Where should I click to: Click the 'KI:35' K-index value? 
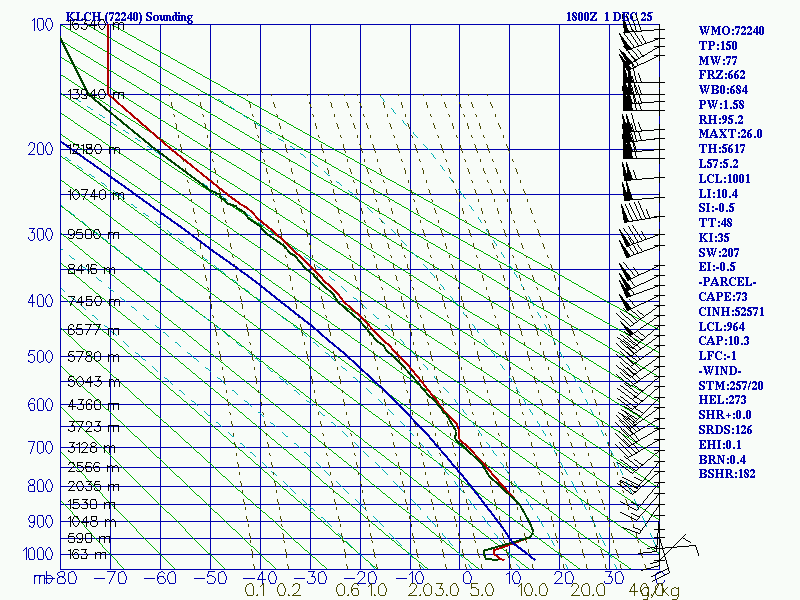pyautogui.click(x=714, y=238)
